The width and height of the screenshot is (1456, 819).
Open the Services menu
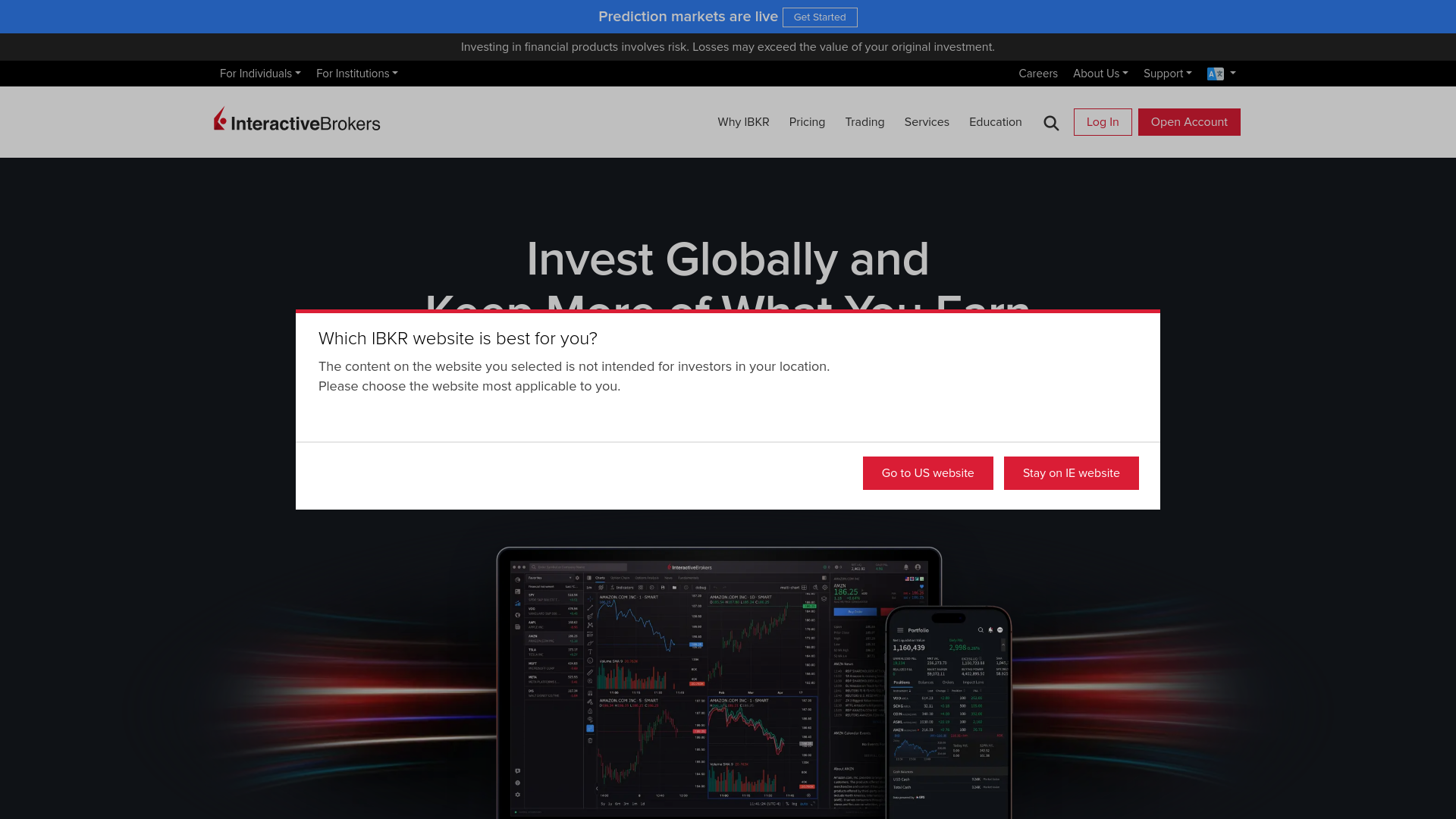pyautogui.click(x=927, y=122)
